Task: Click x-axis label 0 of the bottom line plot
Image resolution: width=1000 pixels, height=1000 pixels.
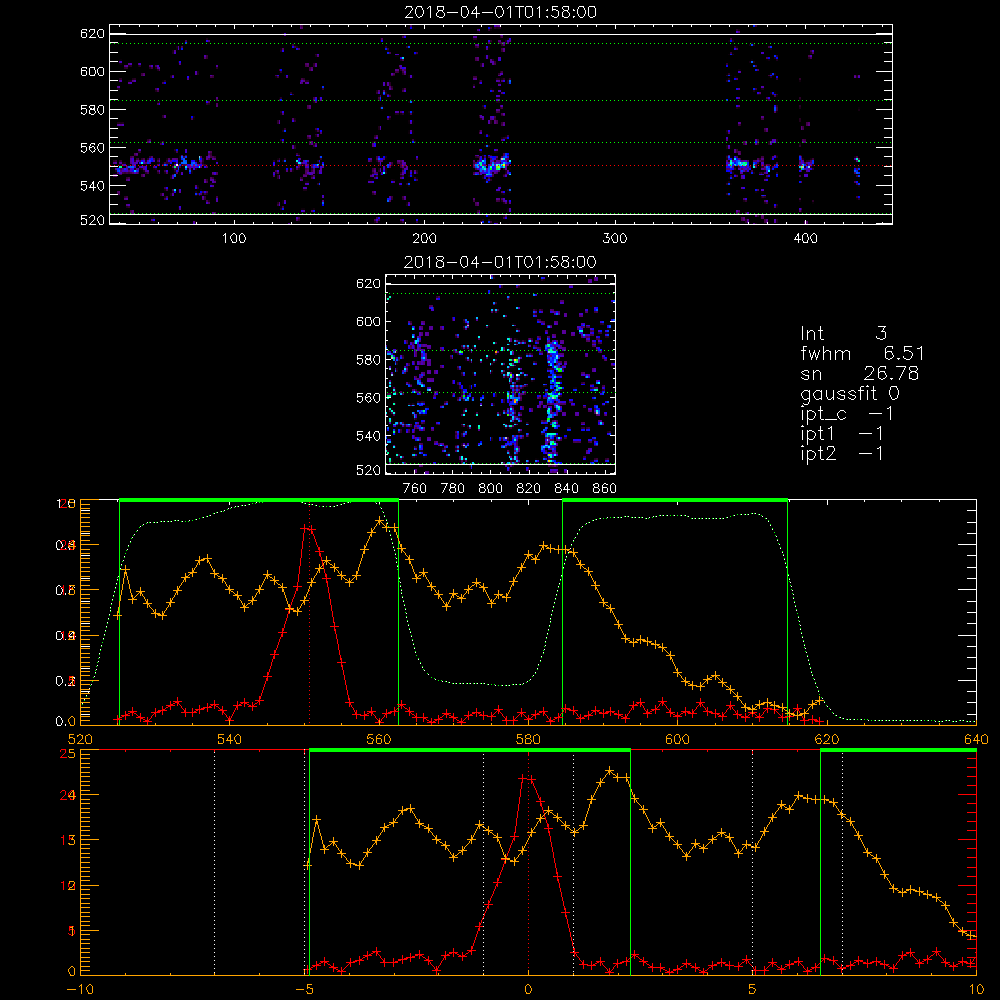Action: click(528, 990)
